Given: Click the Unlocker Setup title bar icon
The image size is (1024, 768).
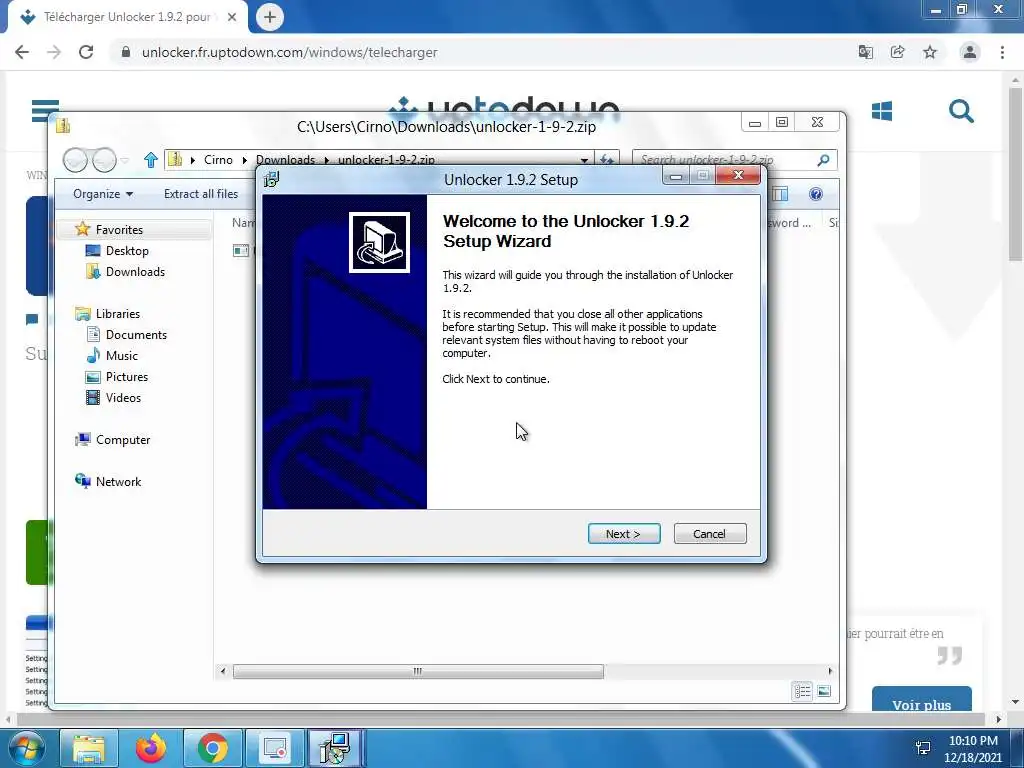Looking at the screenshot, I should click(x=272, y=179).
